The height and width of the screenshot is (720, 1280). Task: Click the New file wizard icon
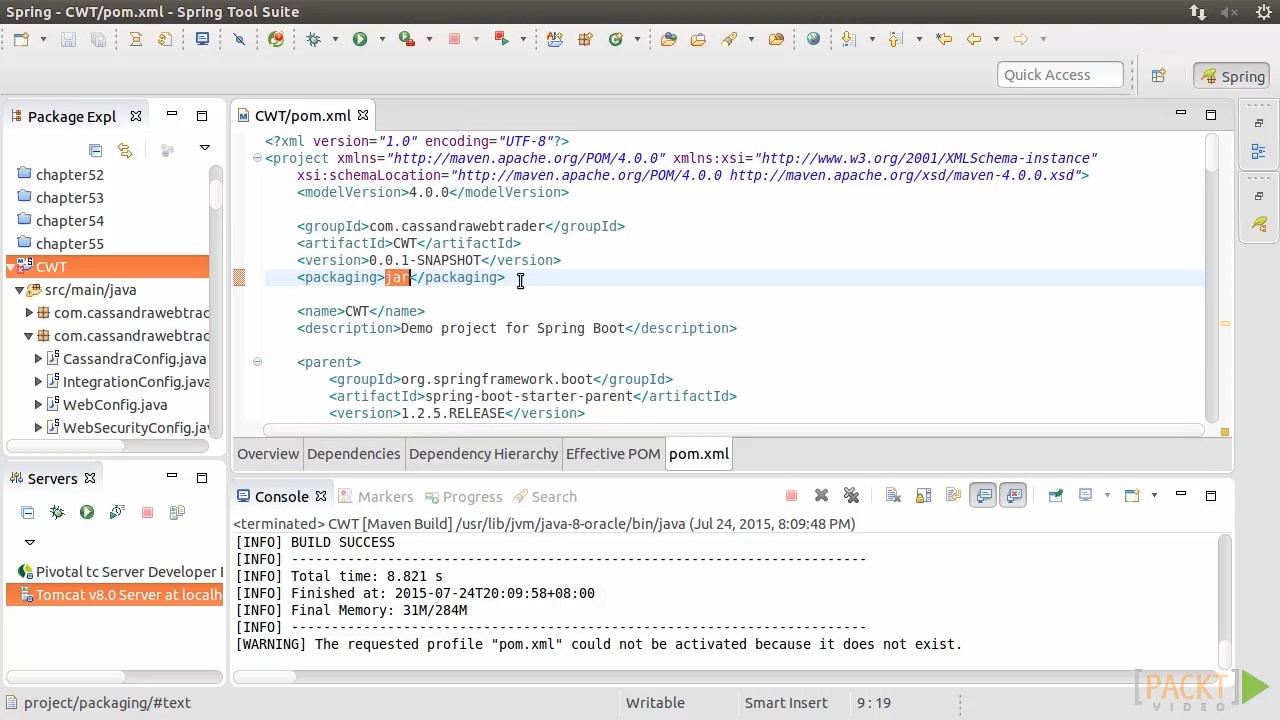tap(21, 39)
